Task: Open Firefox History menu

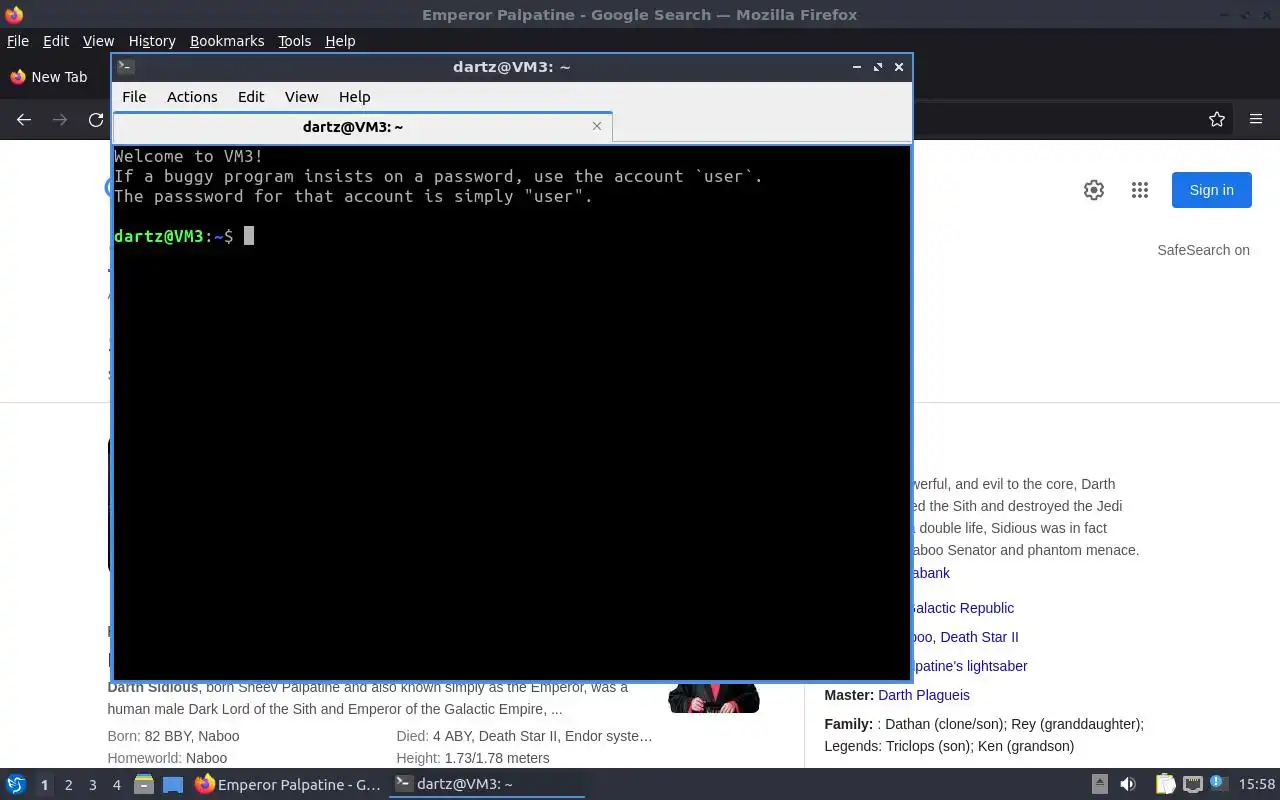Action: [x=152, y=41]
